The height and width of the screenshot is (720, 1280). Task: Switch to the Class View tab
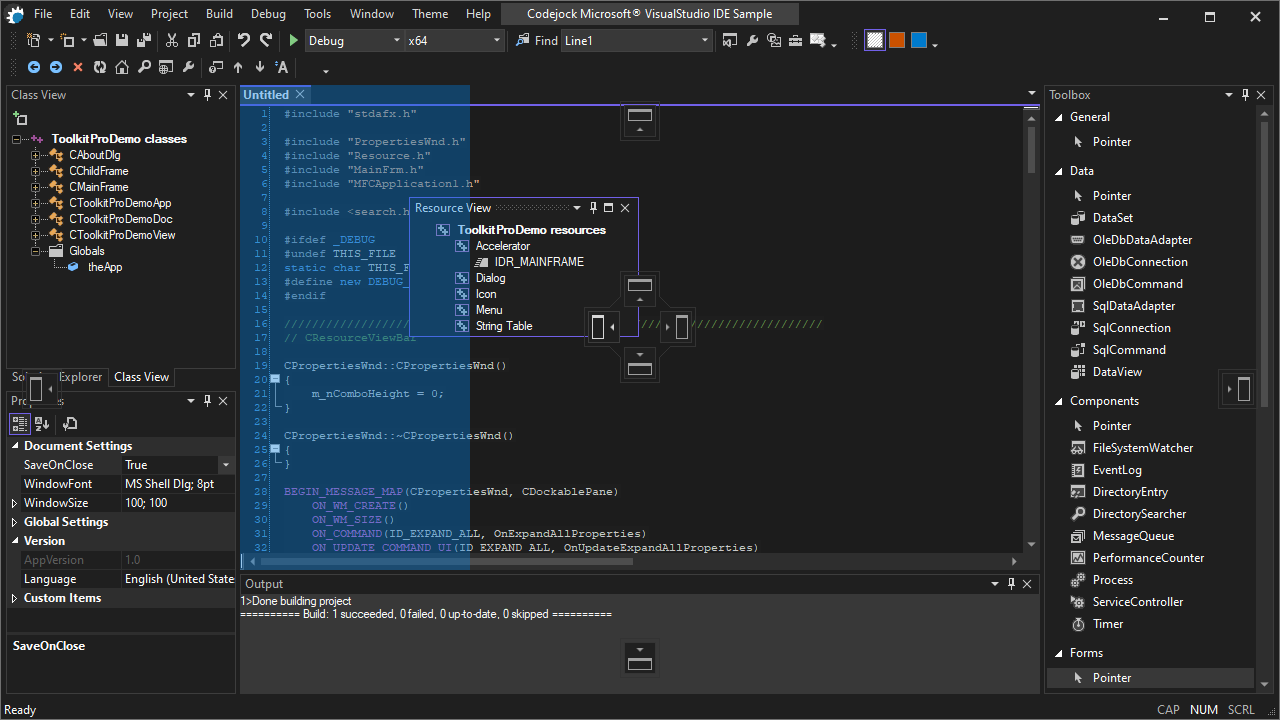(142, 377)
